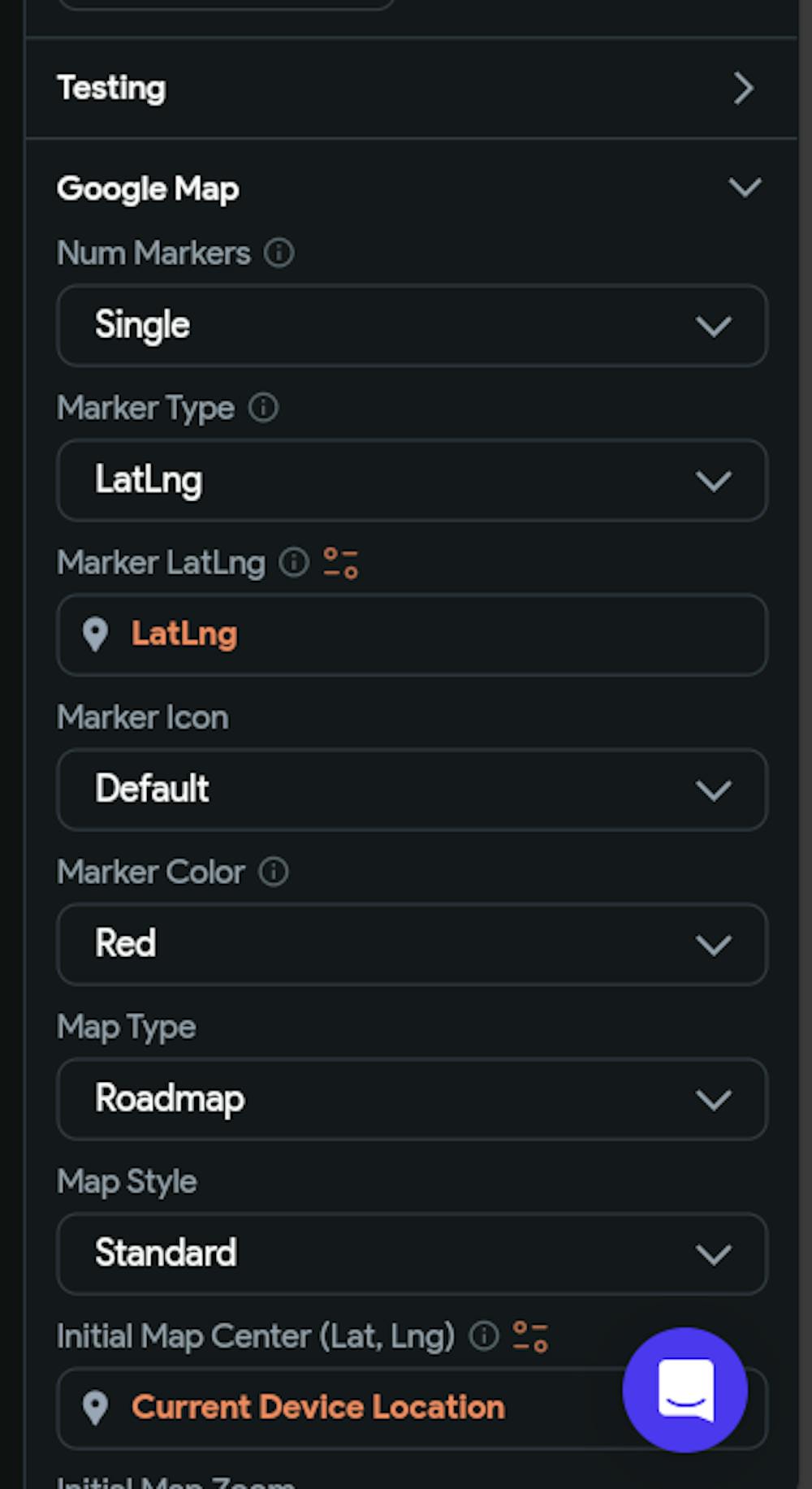This screenshot has height=1489, width=812.
Task: Click the Num Markers info icon
Action: (x=279, y=253)
